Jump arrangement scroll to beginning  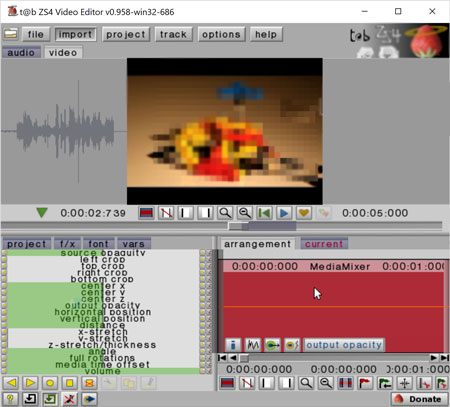point(222,358)
